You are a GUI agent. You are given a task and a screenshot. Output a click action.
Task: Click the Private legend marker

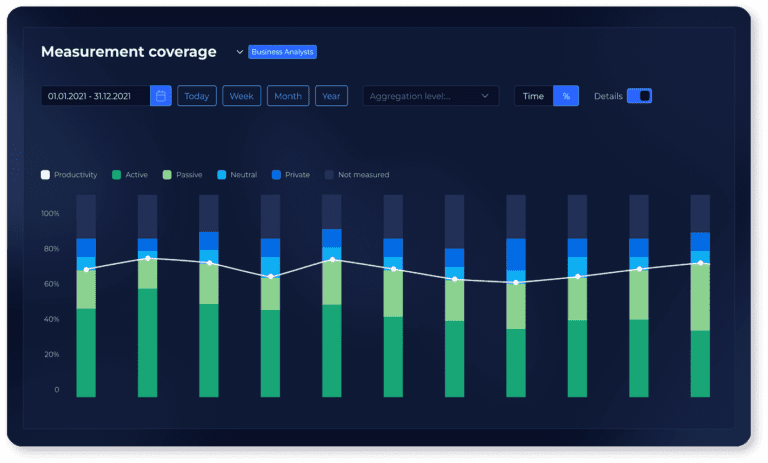point(276,175)
